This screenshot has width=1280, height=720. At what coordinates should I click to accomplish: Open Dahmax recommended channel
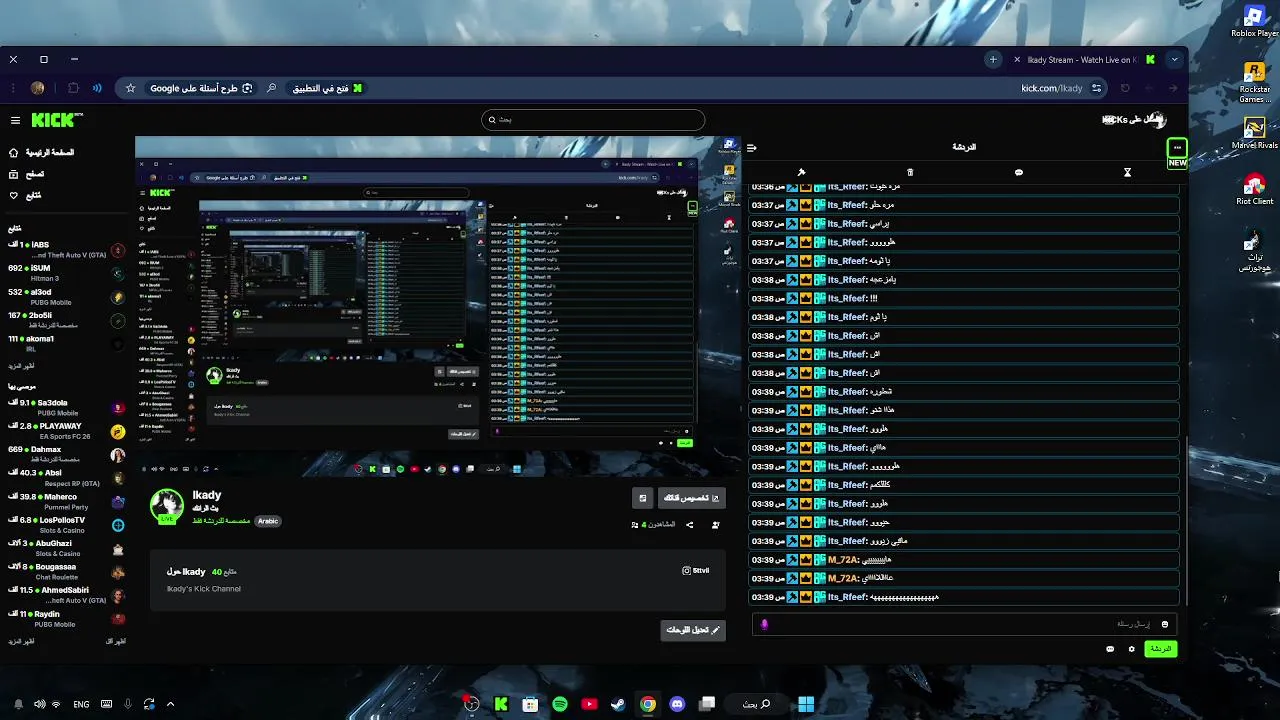(x=66, y=454)
